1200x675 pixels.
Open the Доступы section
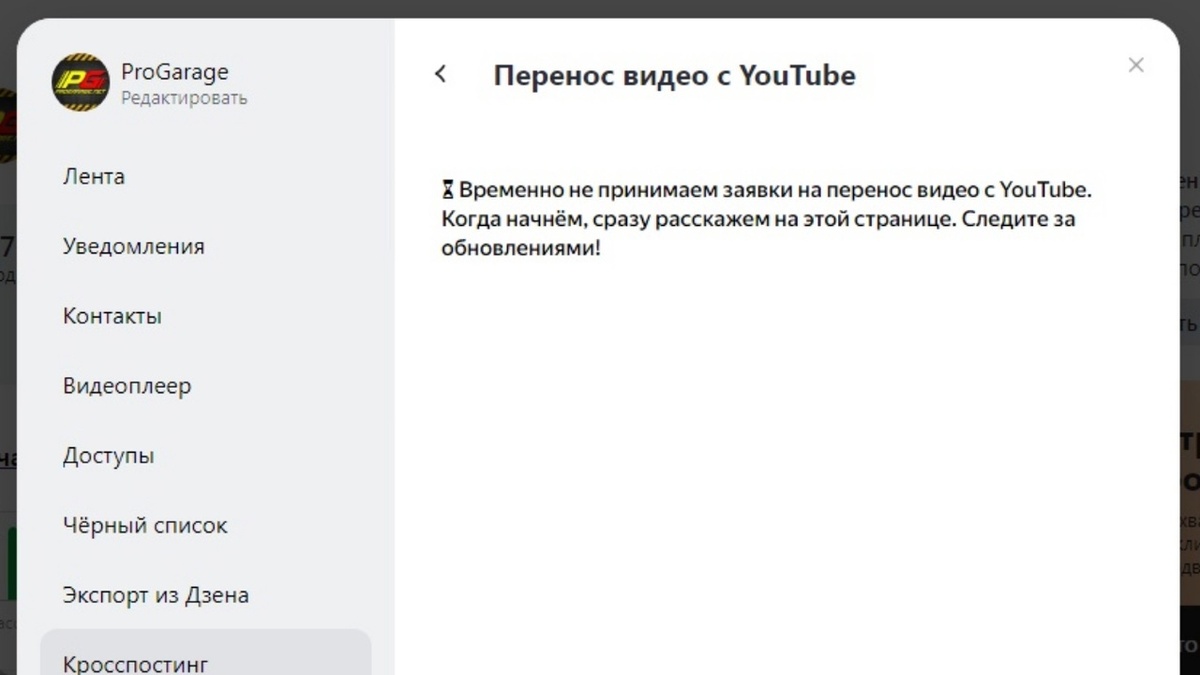pyautogui.click(x=108, y=456)
